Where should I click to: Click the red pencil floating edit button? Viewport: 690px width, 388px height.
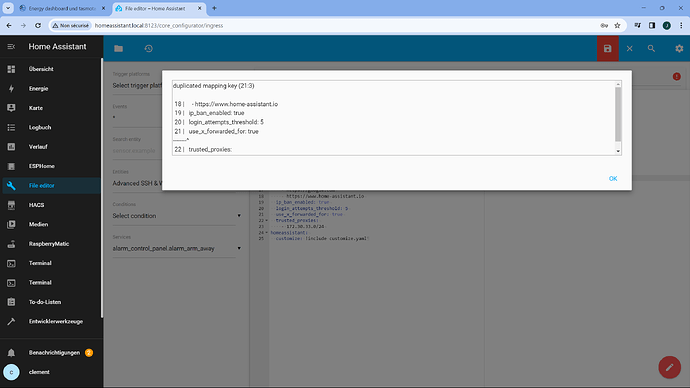(x=669, y=367)
